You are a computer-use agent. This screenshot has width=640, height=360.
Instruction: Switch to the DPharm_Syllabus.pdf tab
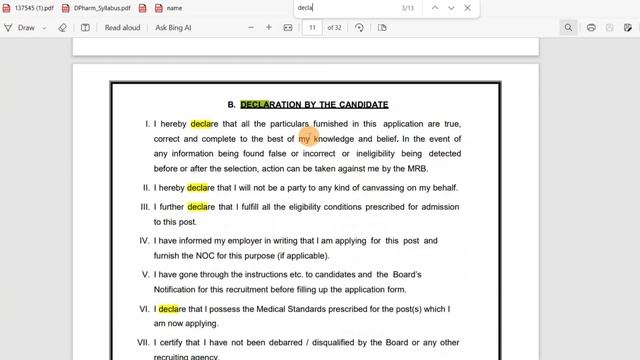[x=96, y=8]
